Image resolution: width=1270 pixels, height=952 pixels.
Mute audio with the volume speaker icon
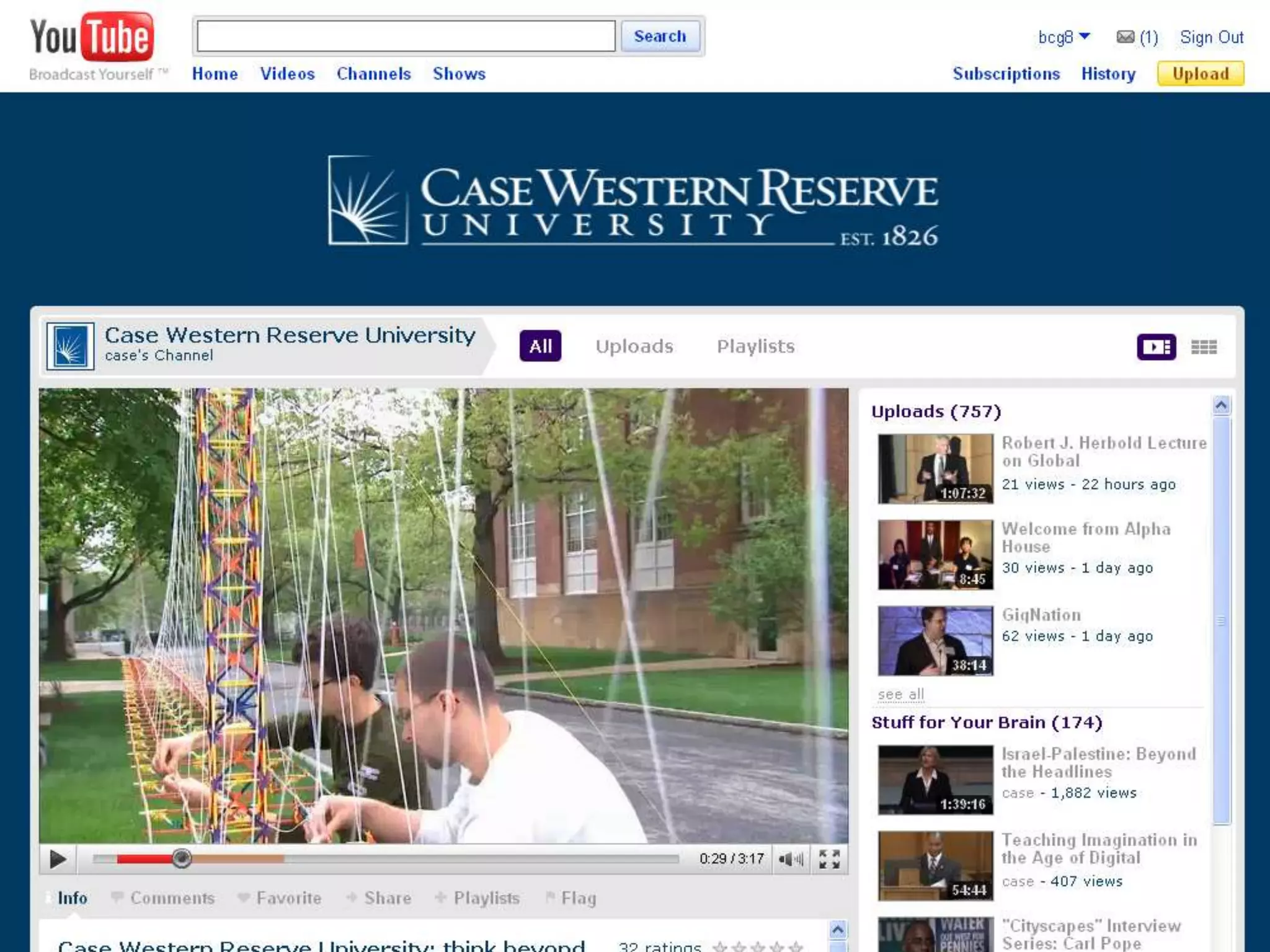coord(789,859)
